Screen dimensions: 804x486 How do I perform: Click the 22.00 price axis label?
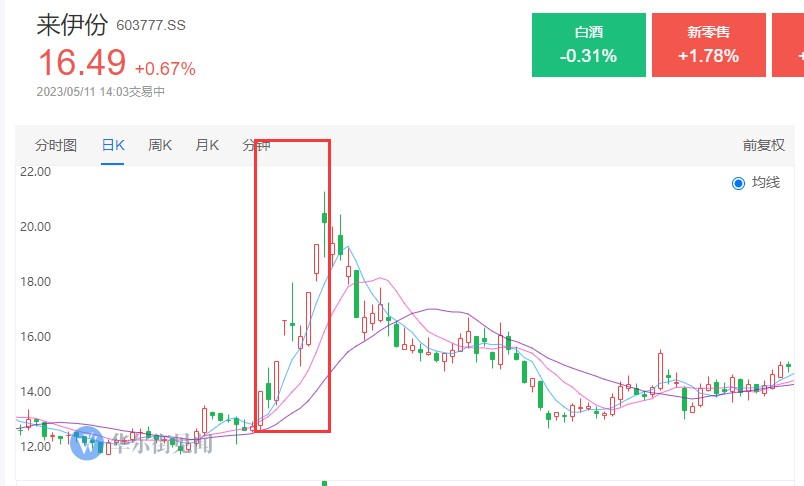tap(35, 172)
